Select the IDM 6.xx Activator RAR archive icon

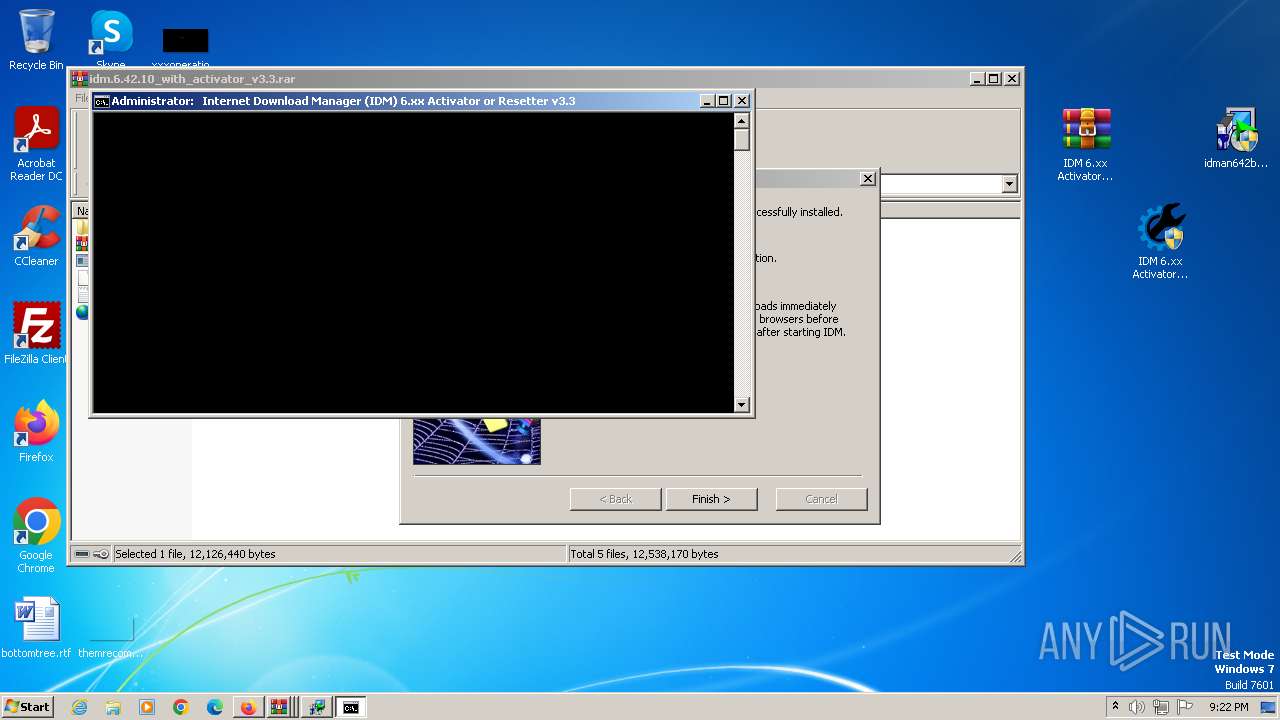(x=1086, y=144)
